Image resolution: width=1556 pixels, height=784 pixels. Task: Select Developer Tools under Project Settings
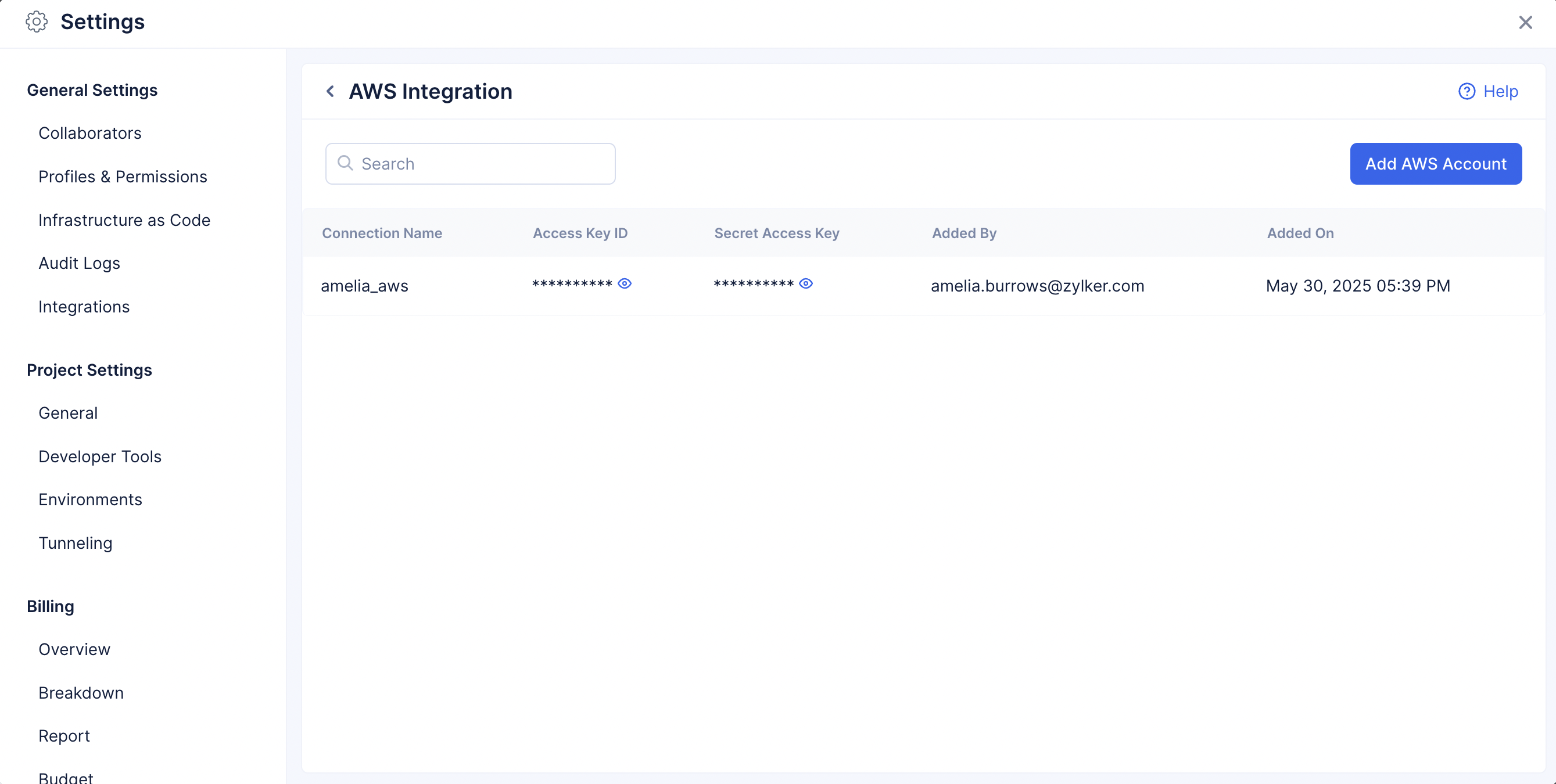click(100, 456)
